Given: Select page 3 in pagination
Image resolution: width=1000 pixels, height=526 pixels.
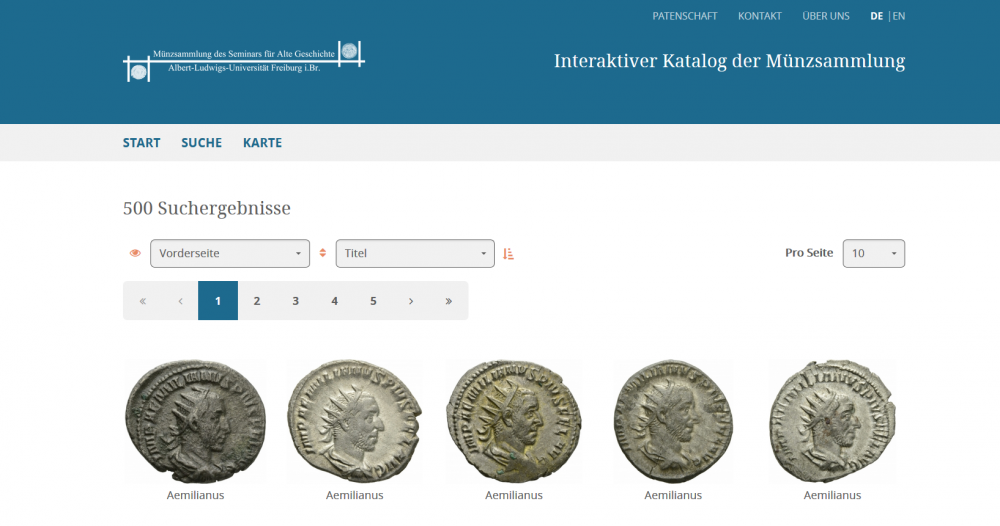Looking at the screenshot, I should tap(295, 301).
